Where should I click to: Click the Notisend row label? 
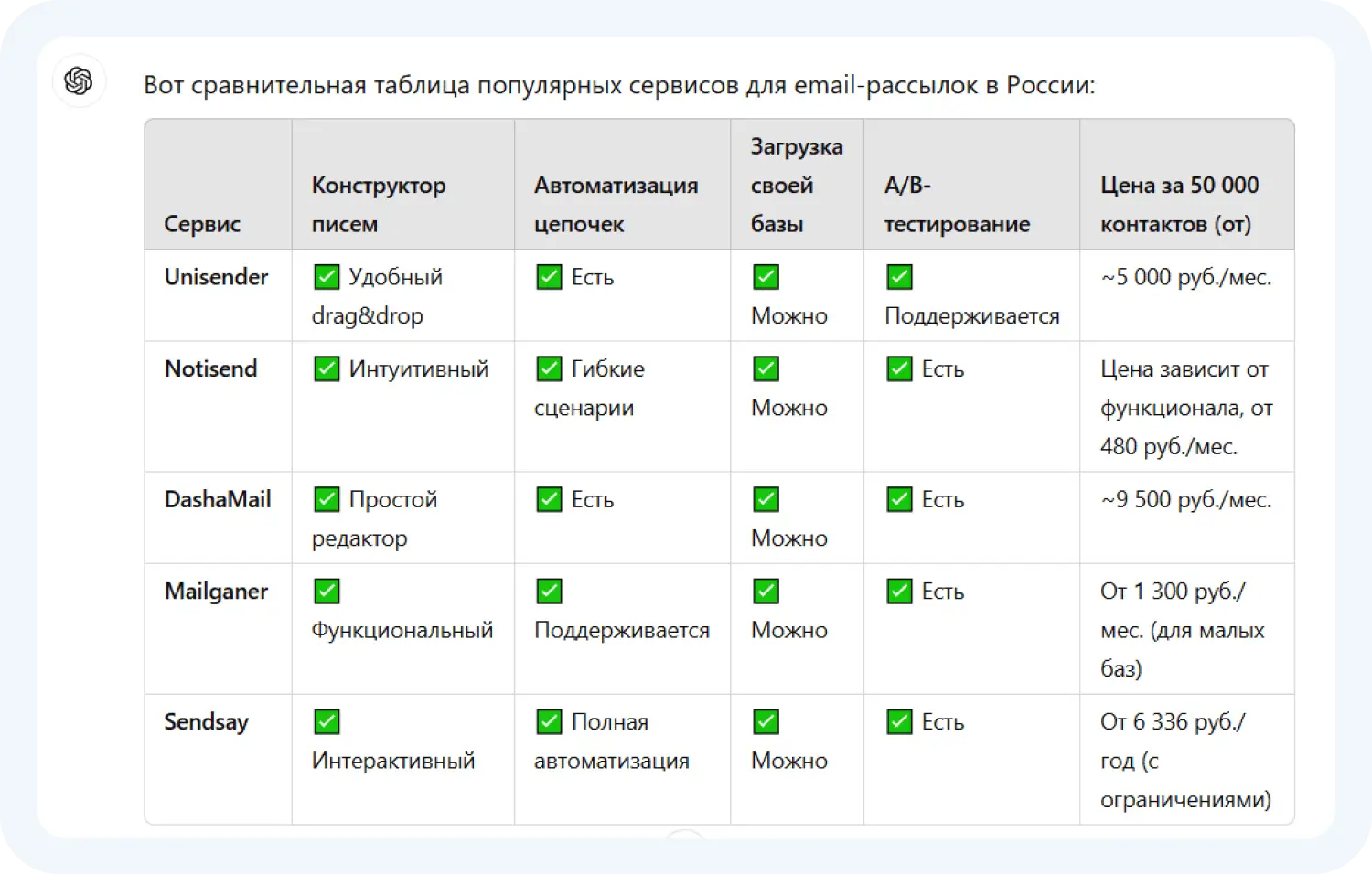(x=210, y=369)
